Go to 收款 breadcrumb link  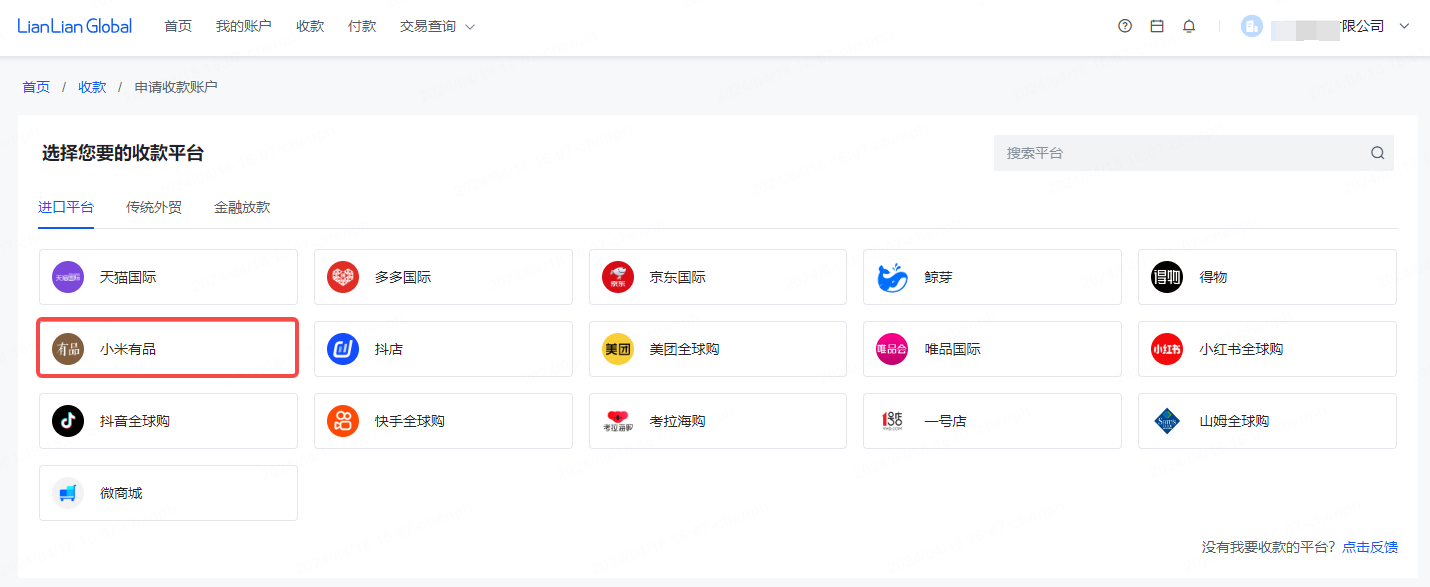point(92,87)
